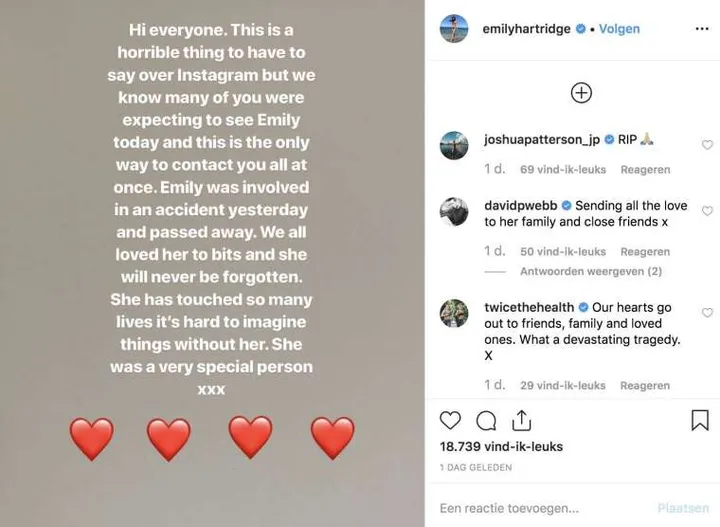720x527 pixels.
Task: Follow the account via 'Volgen'
Action: 618,30
